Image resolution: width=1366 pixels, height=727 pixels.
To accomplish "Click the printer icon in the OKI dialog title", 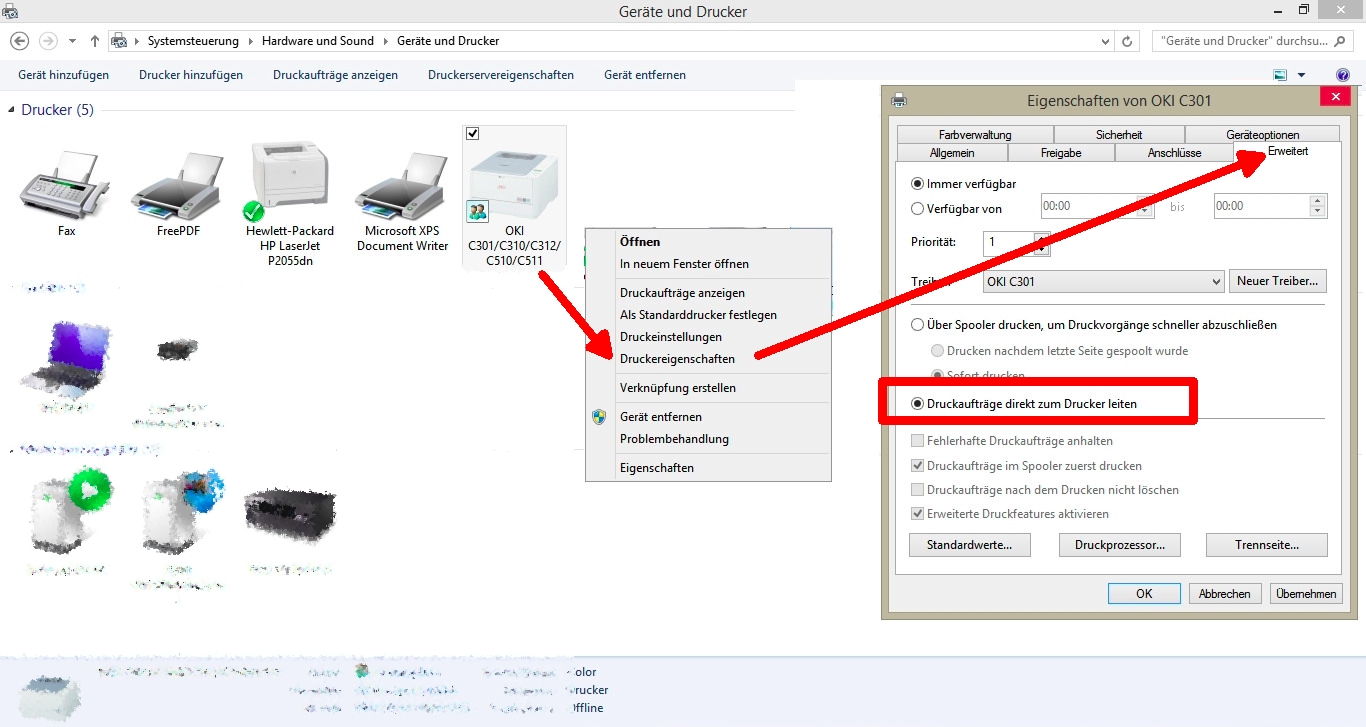I will [899, 100].
